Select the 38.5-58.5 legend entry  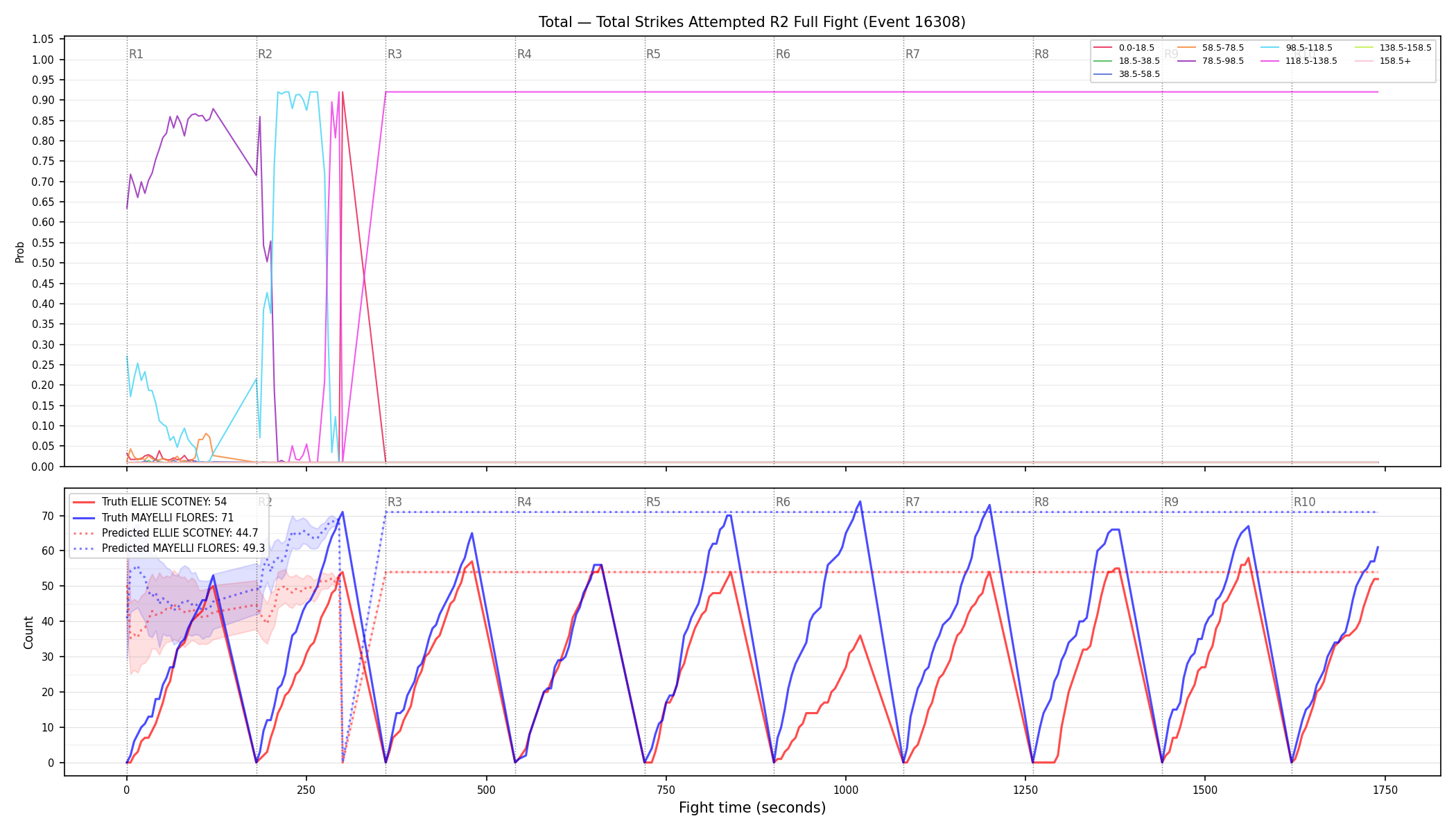[1127, 74]
